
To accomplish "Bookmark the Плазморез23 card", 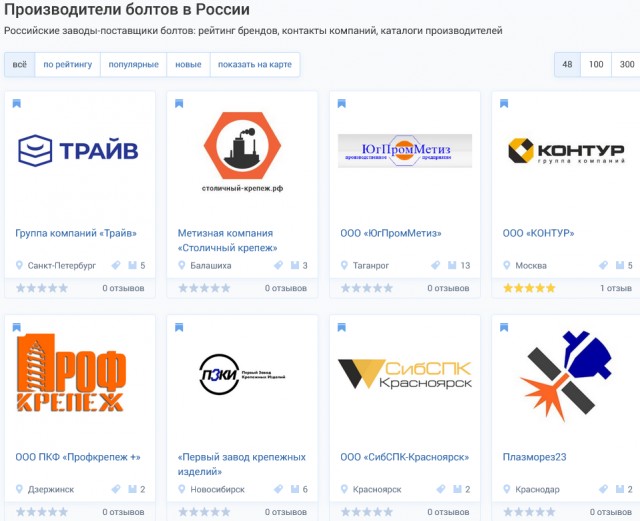I will pyautogui.click(x=504, y=327).
